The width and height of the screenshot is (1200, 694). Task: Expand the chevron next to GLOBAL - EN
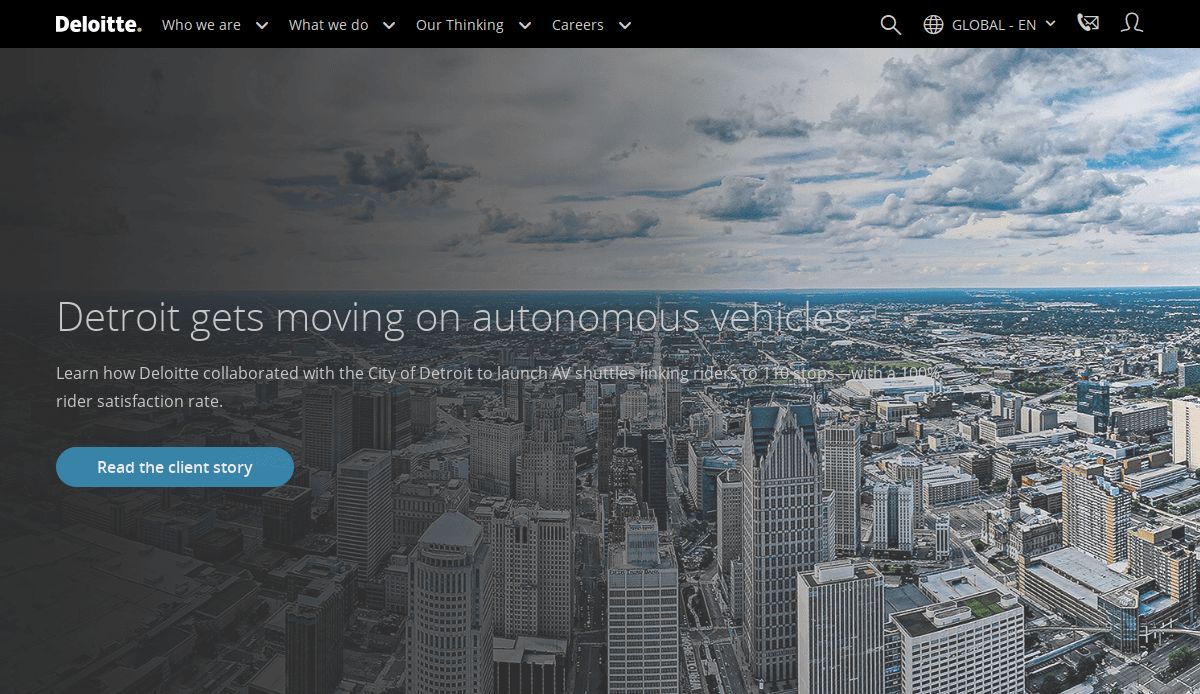click(x=1050, y=24)
